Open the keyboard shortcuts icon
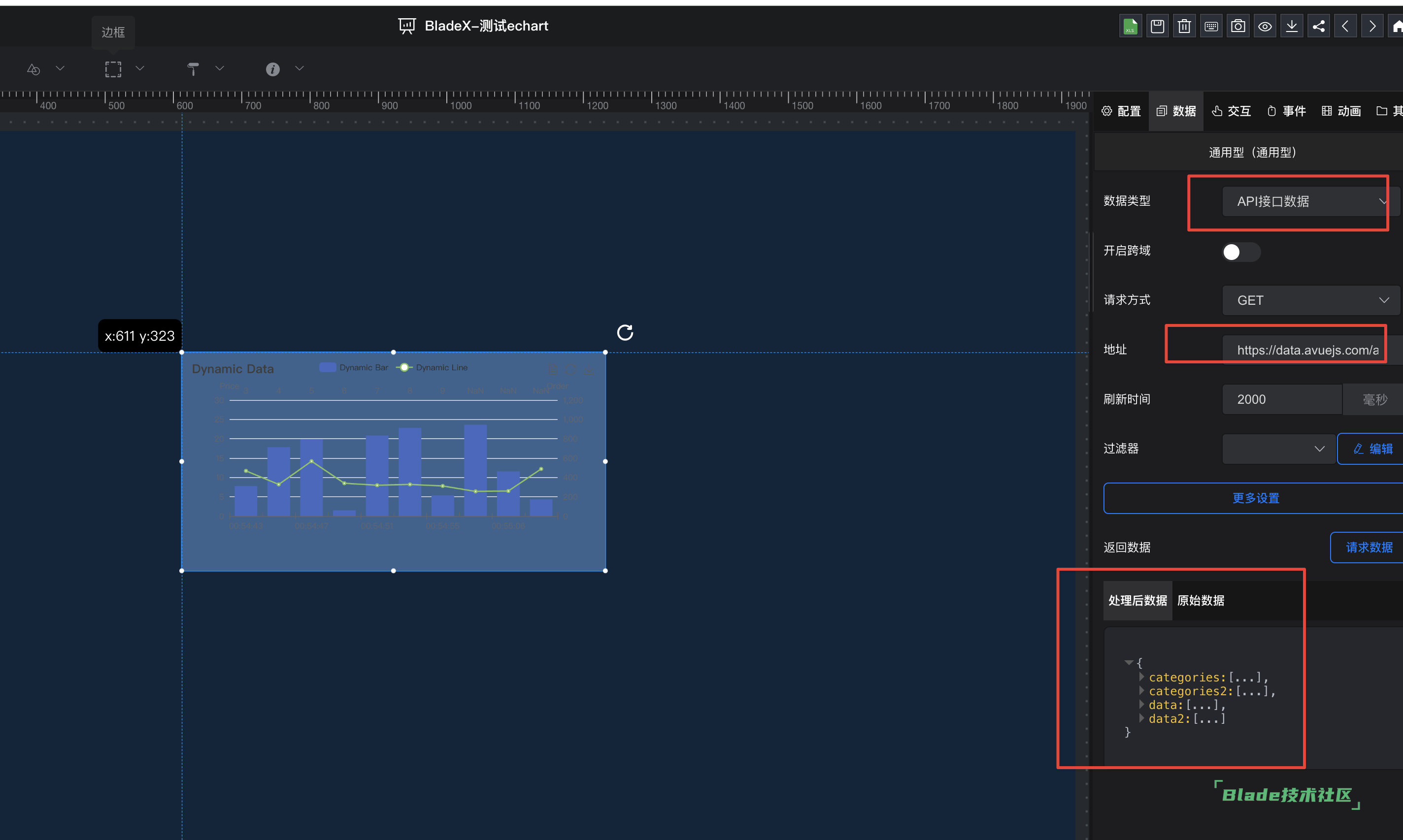 click(1211, 26)
